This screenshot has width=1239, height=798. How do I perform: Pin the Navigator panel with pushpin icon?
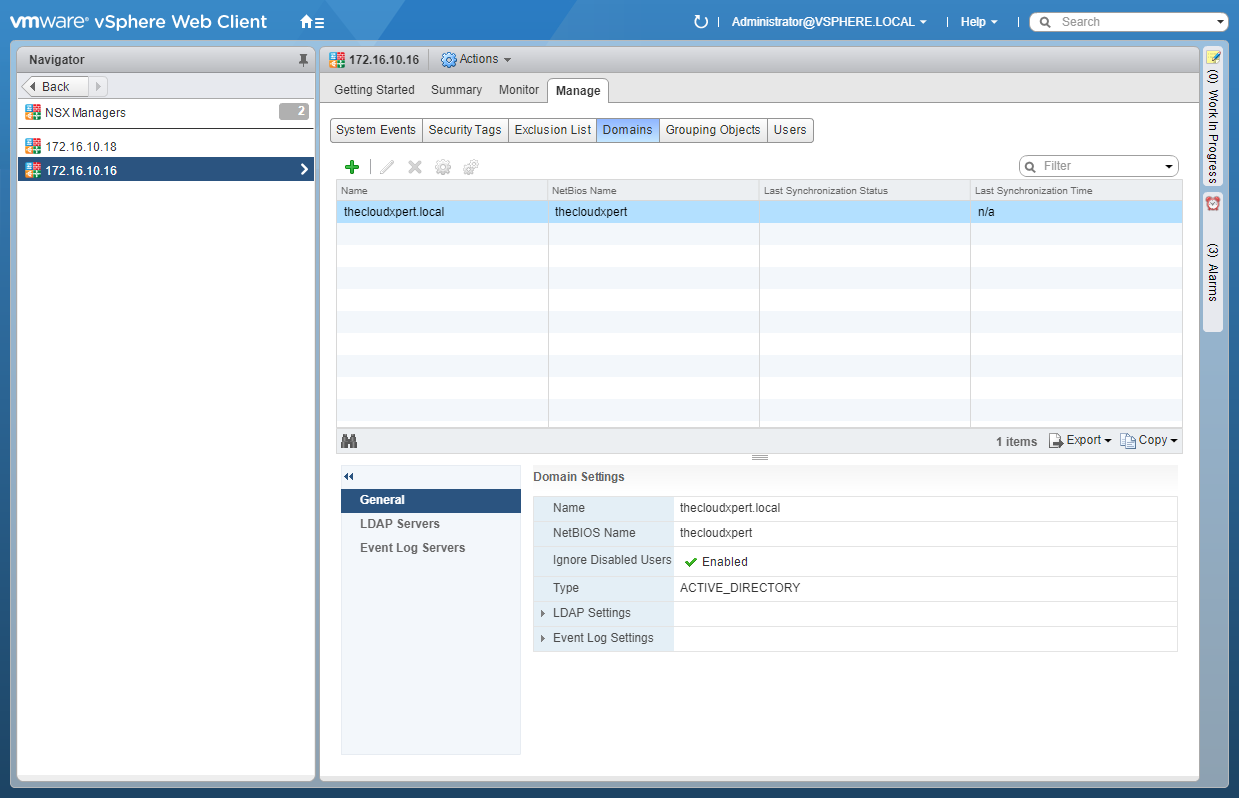(303, 60)
